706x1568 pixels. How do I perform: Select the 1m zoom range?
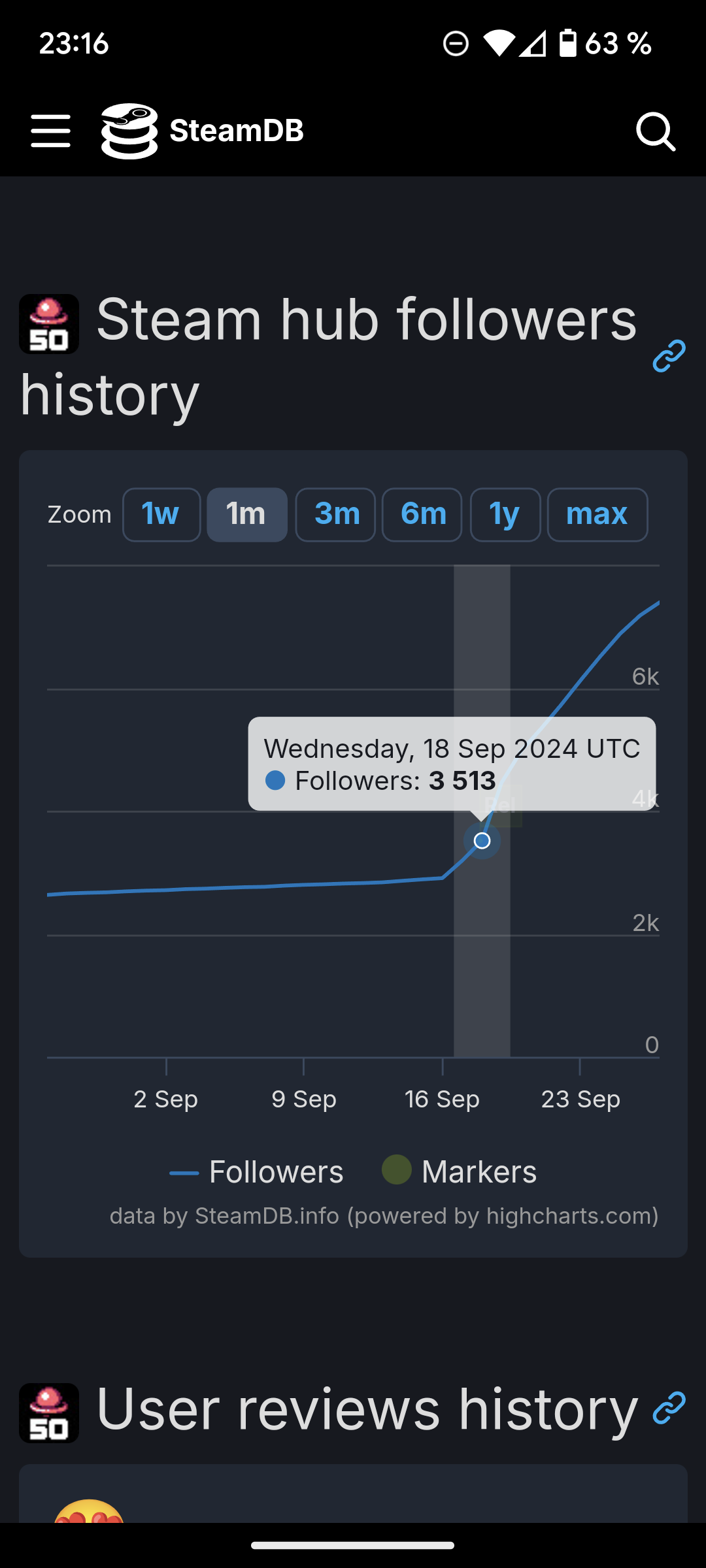[246, 515]
